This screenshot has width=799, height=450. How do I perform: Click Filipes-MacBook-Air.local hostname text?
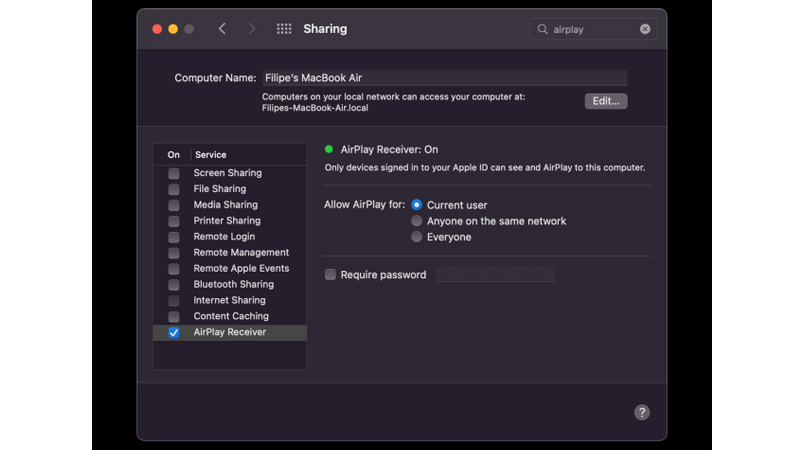pyautogui.click(x=315, y=108)
